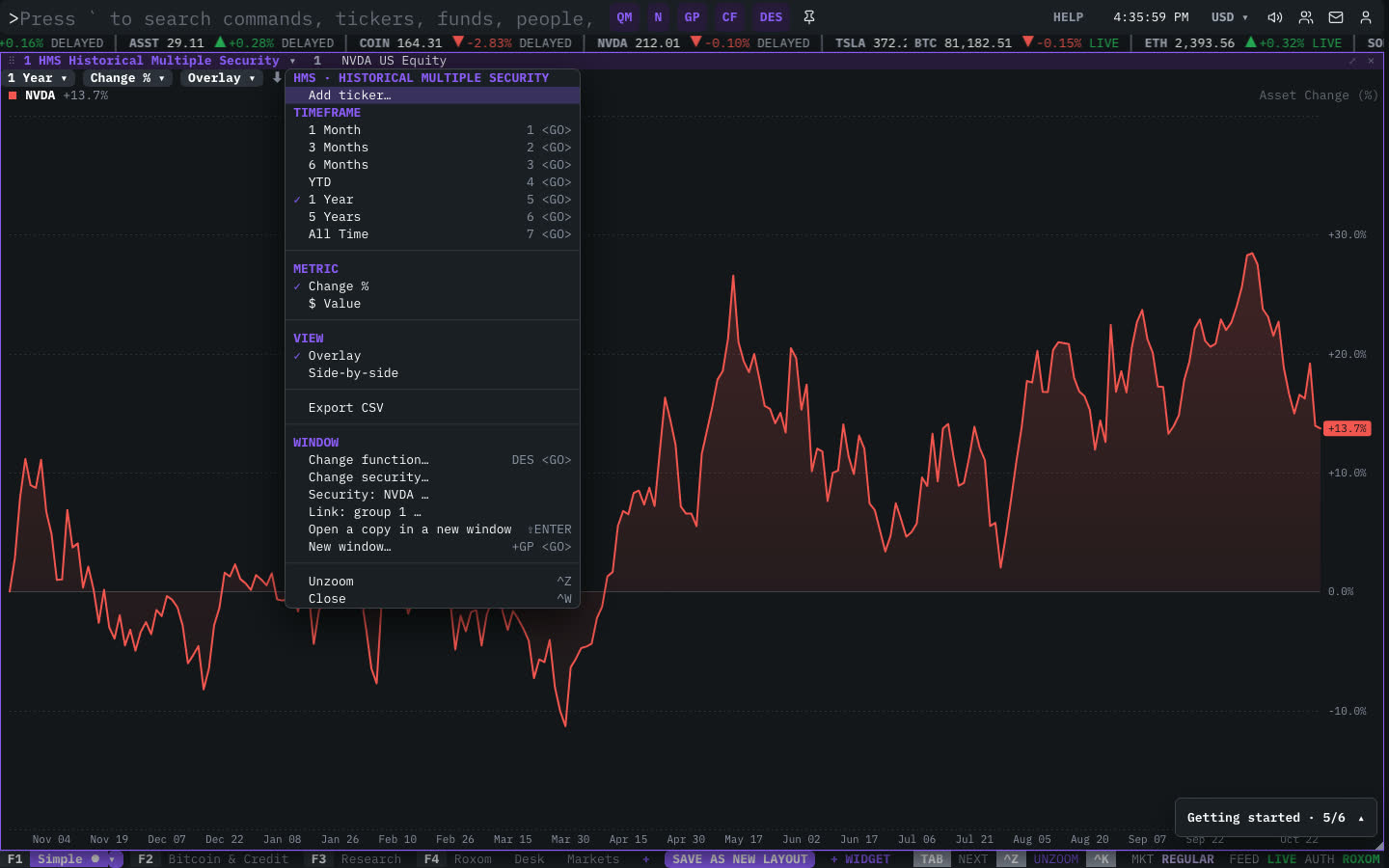Screen dimensions: 1389x868
Task: Choose the checked Overlay view option
Action: pyautogui.click(x=432, y=356)
